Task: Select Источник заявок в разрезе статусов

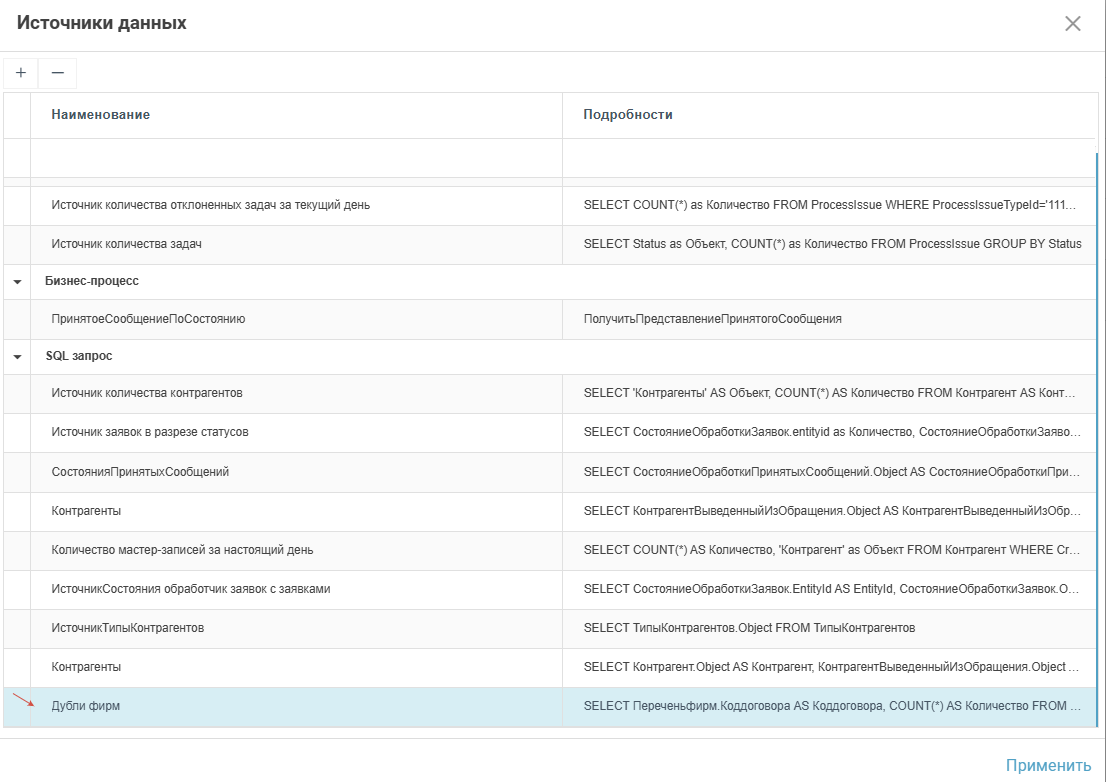Action: pos(300,432)
